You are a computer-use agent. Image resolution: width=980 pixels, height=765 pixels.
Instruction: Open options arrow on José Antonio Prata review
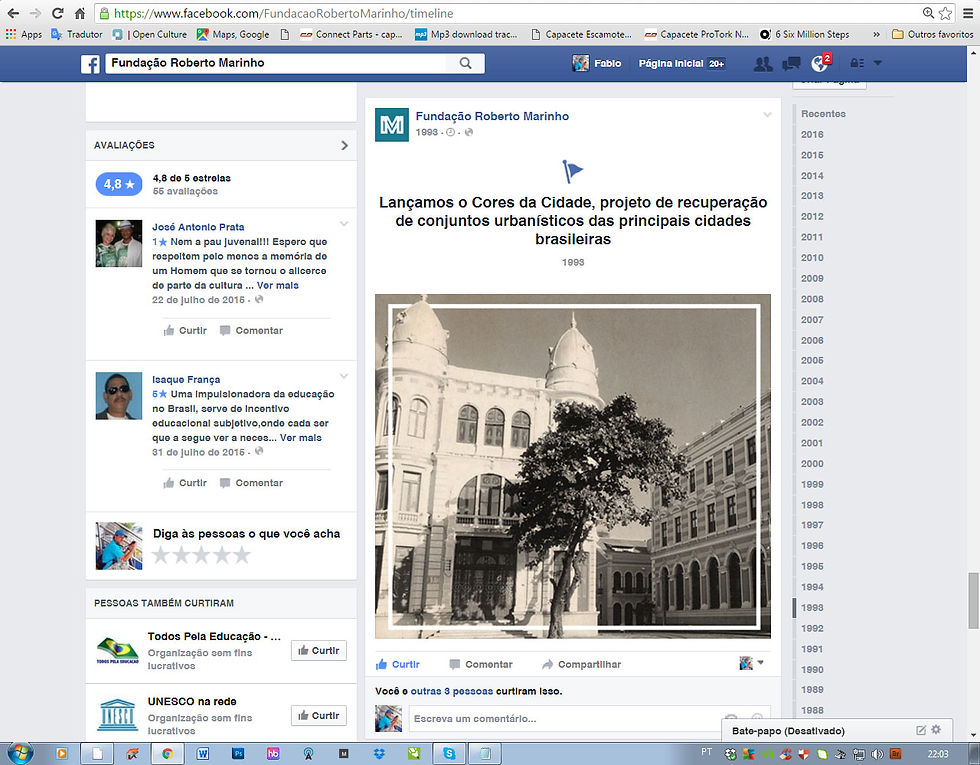pos(344,223)
